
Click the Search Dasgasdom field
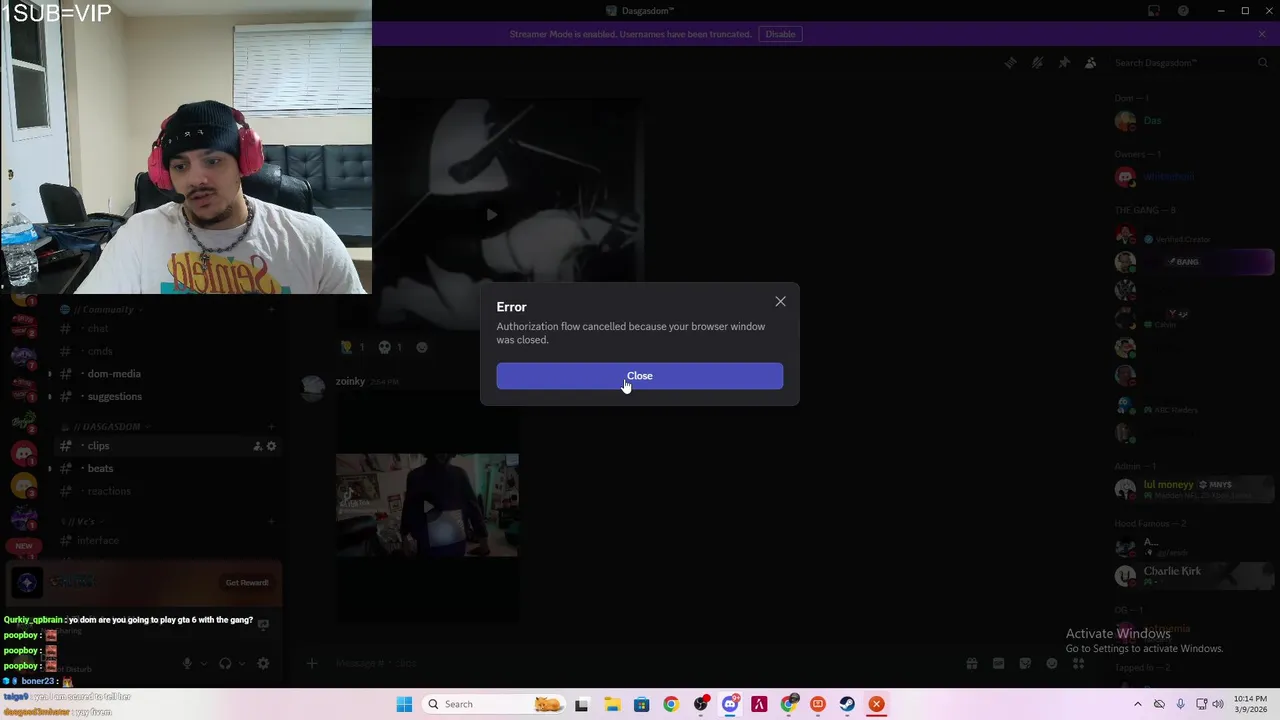click(x=1190, y=63)
